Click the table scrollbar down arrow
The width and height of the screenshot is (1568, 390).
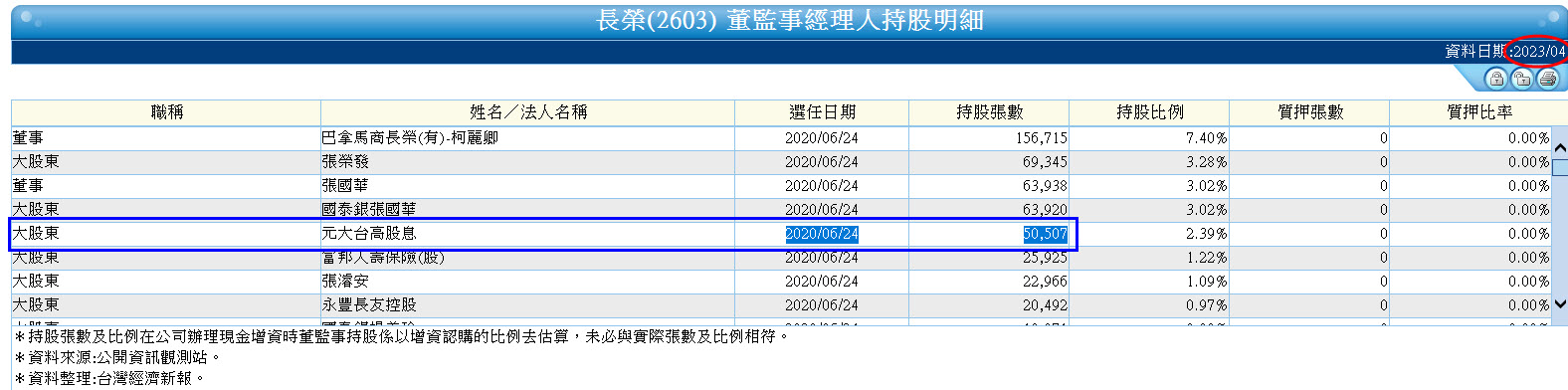pos(1560,304)
